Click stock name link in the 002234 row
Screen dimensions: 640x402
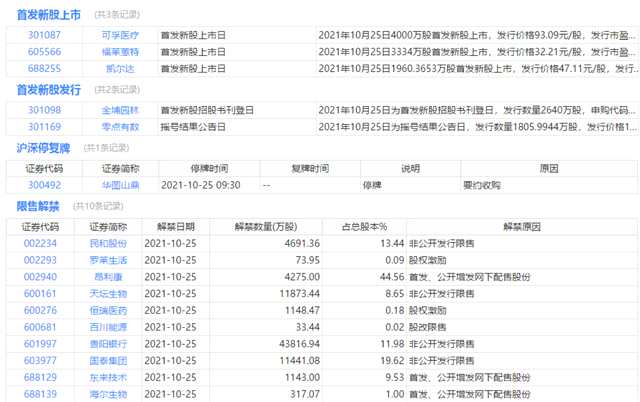point(108,244)
